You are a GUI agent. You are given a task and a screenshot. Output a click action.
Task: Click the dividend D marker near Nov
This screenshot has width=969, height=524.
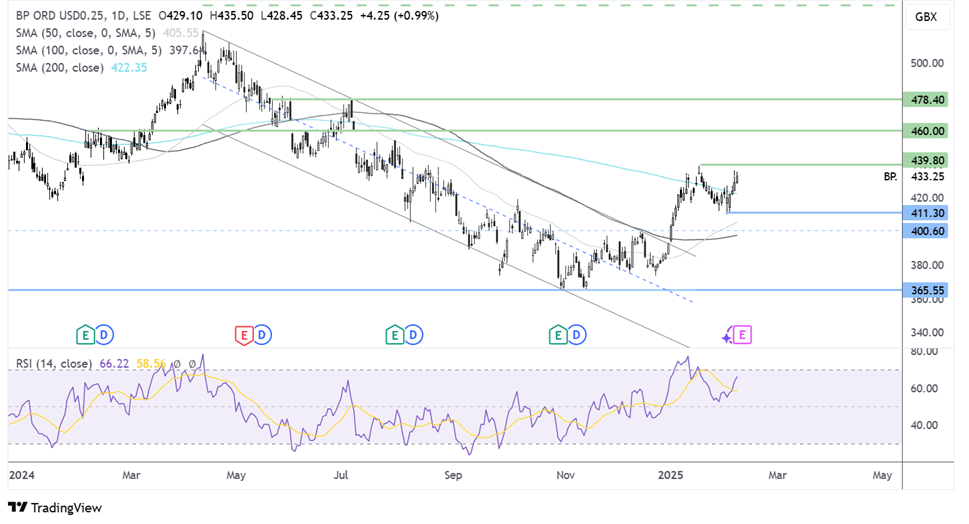pyautogui.click(x=577, y=335)
